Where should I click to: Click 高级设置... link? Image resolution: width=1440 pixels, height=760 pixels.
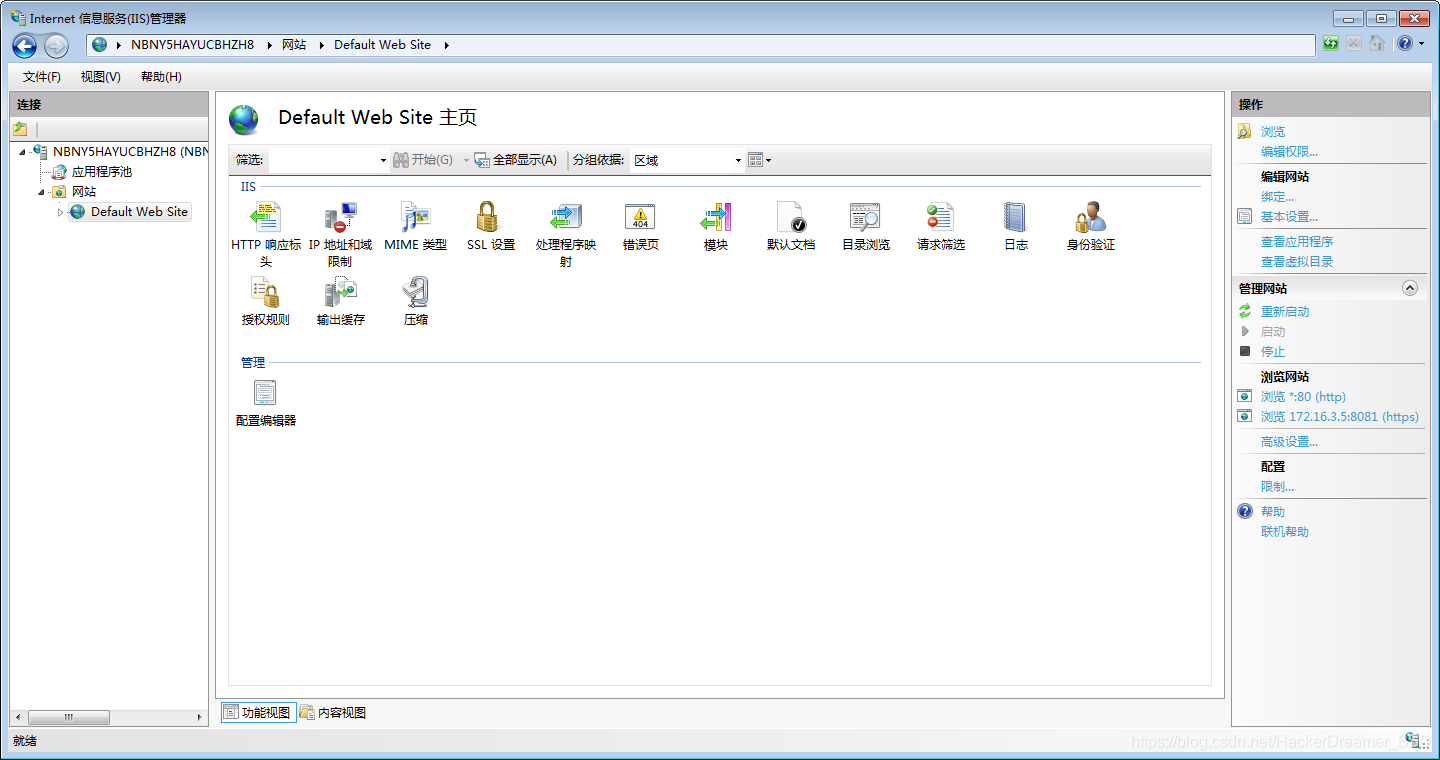coord(1289,442)
